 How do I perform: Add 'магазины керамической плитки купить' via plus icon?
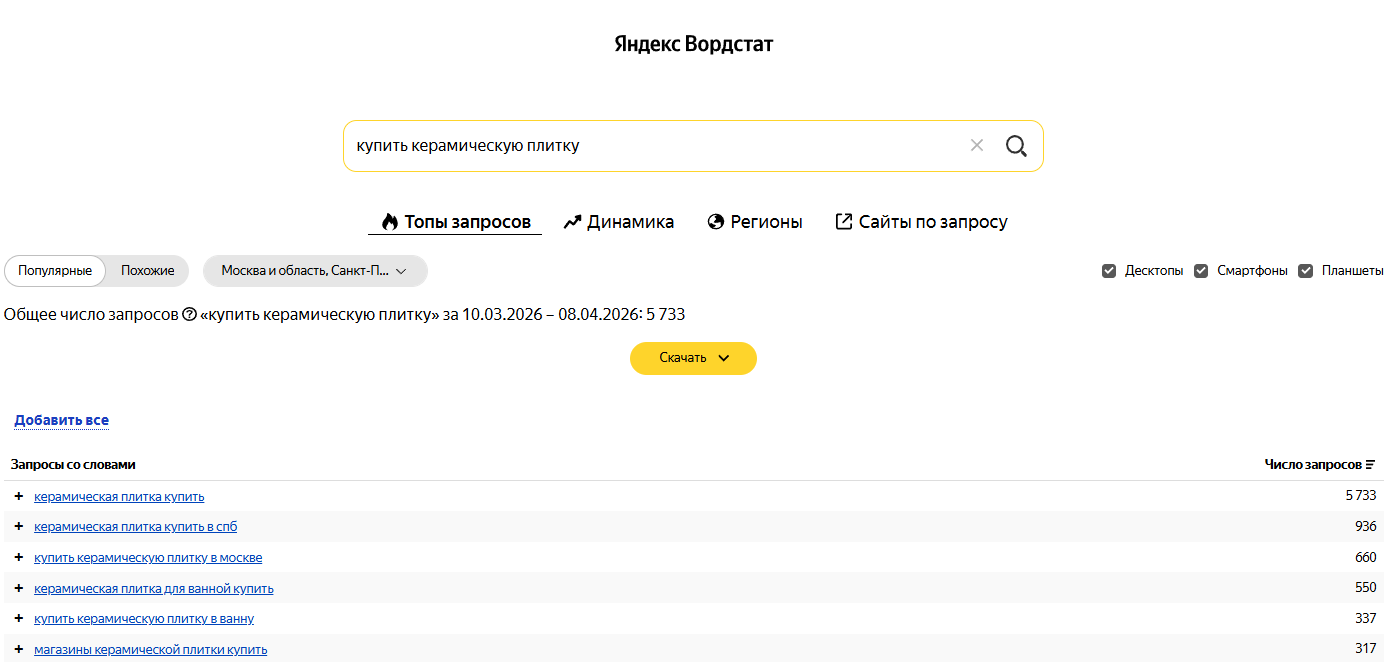click(x=18, y=649)
